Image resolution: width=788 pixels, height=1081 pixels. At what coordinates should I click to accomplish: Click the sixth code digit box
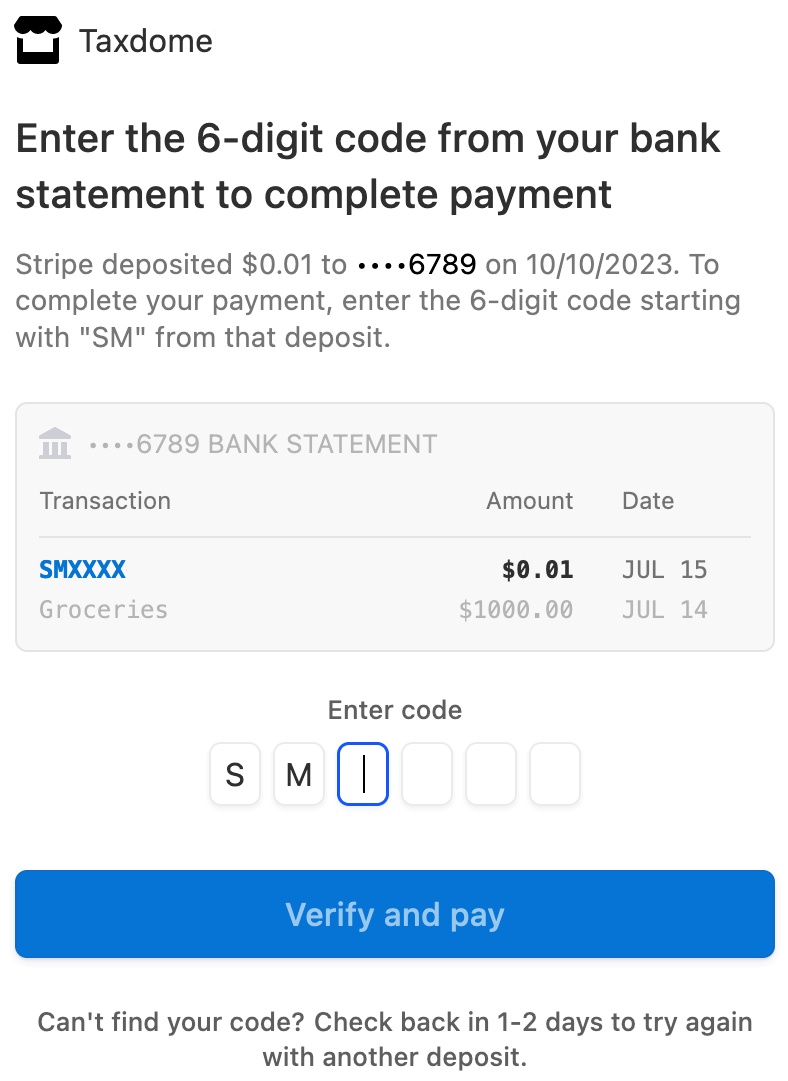(x=555, y=774)
